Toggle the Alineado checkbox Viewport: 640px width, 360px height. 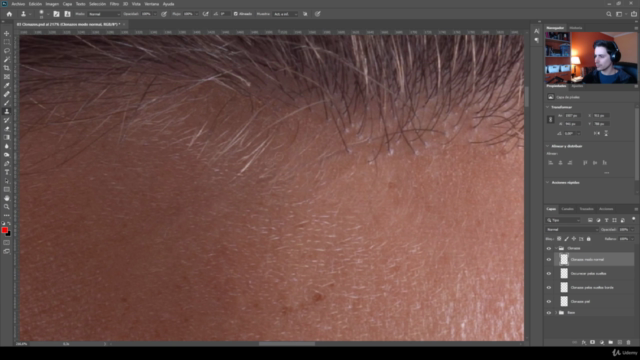pyautogui.click(x=236, y=14)
